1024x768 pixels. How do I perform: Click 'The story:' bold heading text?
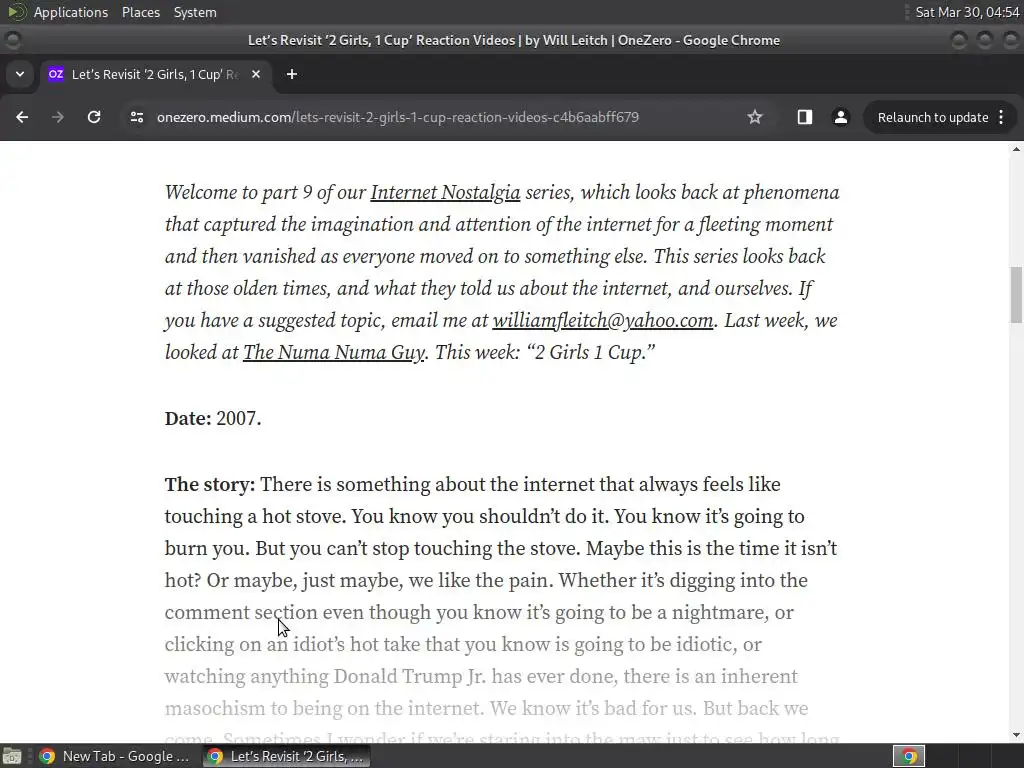[x=210, y=485]
